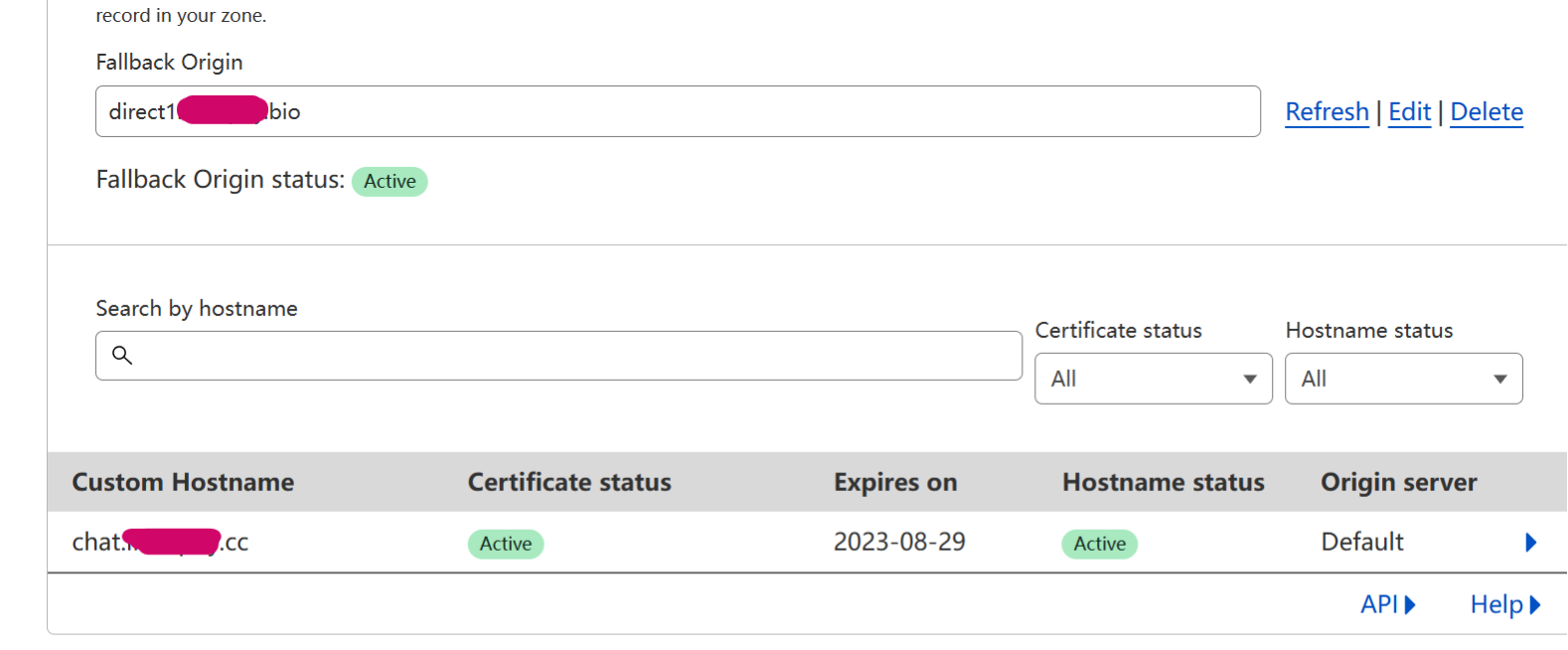Click the Custom Hostname column header
Screen dimensions: 1568x650
pyautogui.click(x=183, y=482)
